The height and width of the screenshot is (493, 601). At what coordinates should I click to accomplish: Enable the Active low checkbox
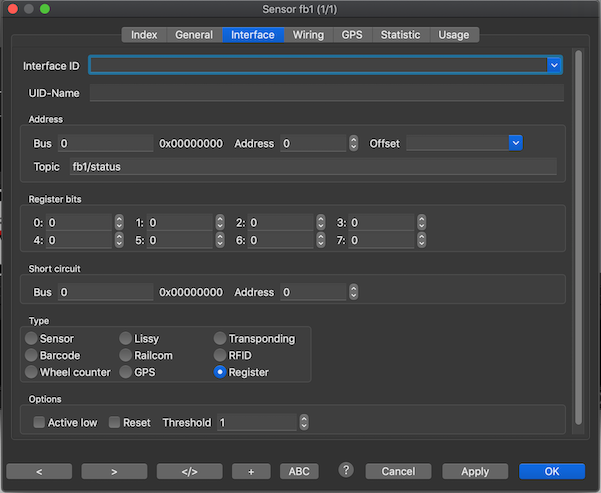(39, 423)
